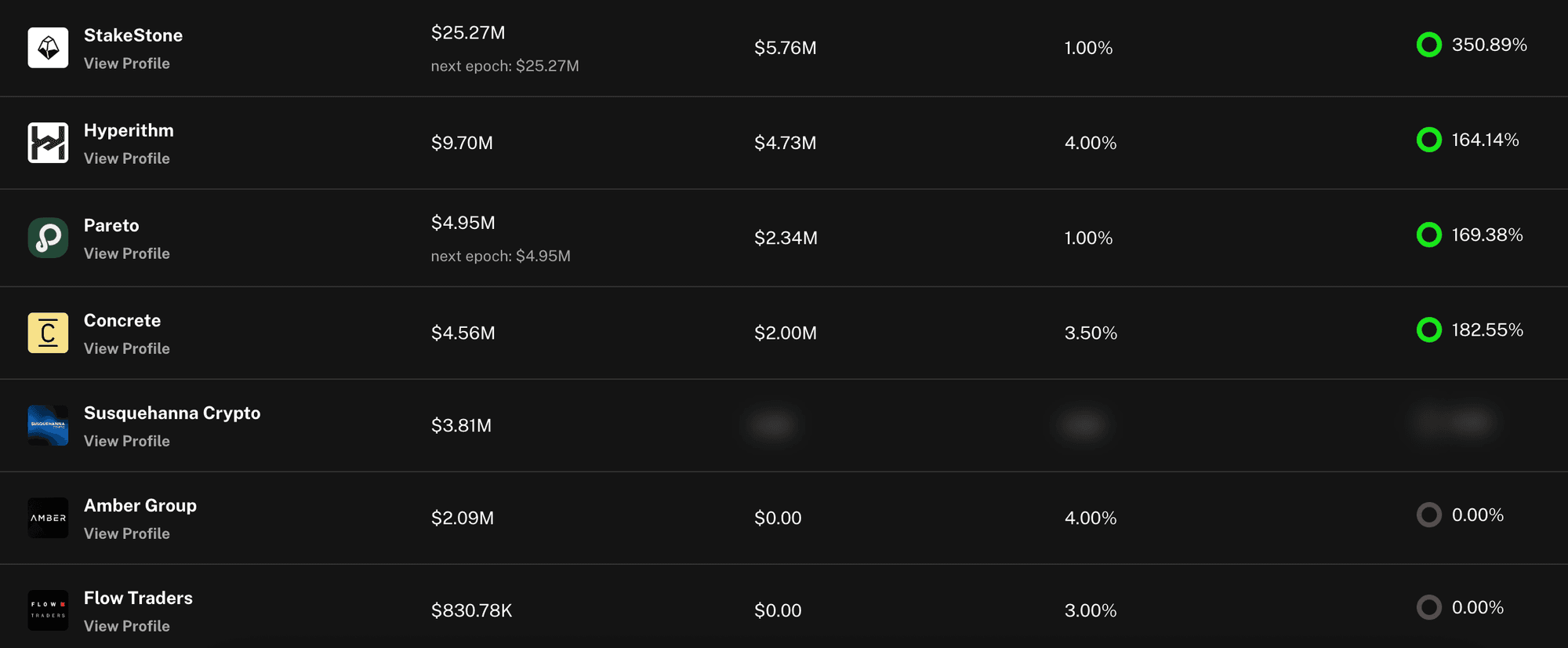Select the Pareto name
Viewport: 1568px width, 648px height.
[x=111, y=225]
